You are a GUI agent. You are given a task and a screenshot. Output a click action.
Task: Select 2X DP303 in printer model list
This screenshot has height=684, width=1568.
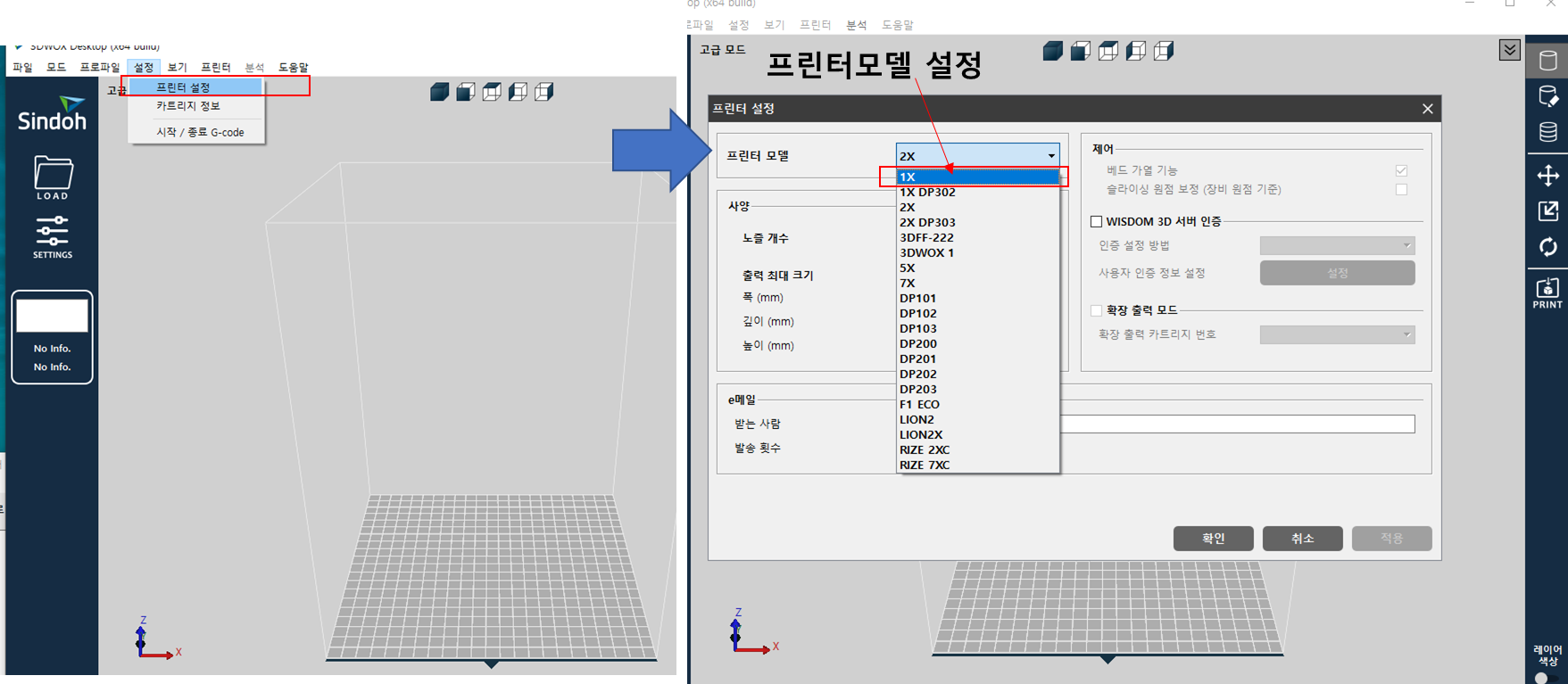pyautogui.click(x=977, y=222)
